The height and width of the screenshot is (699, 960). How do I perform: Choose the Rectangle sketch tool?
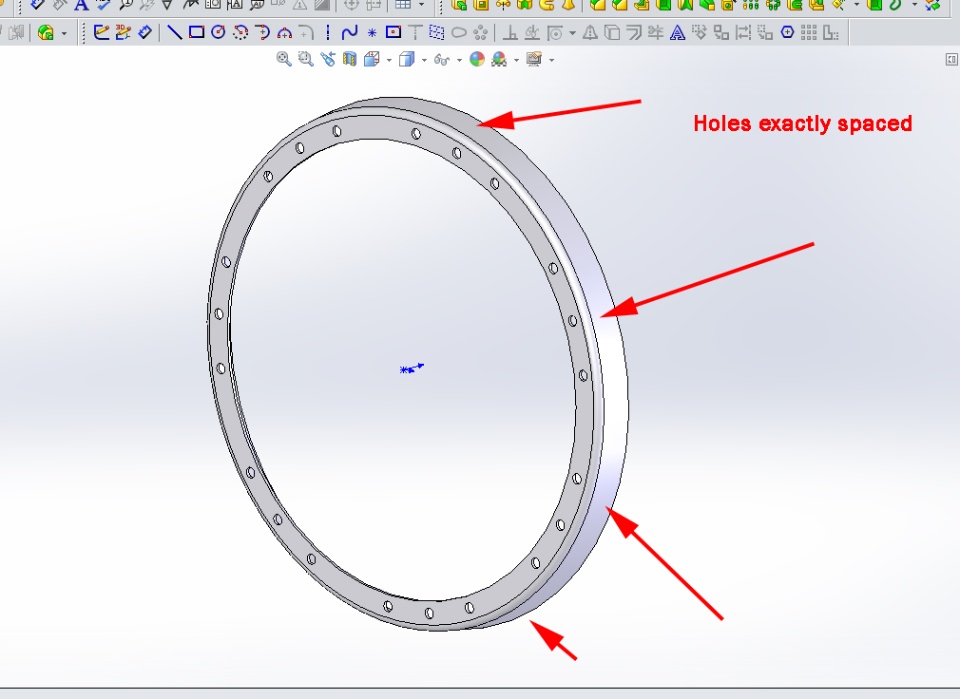[x=197, y=32]
